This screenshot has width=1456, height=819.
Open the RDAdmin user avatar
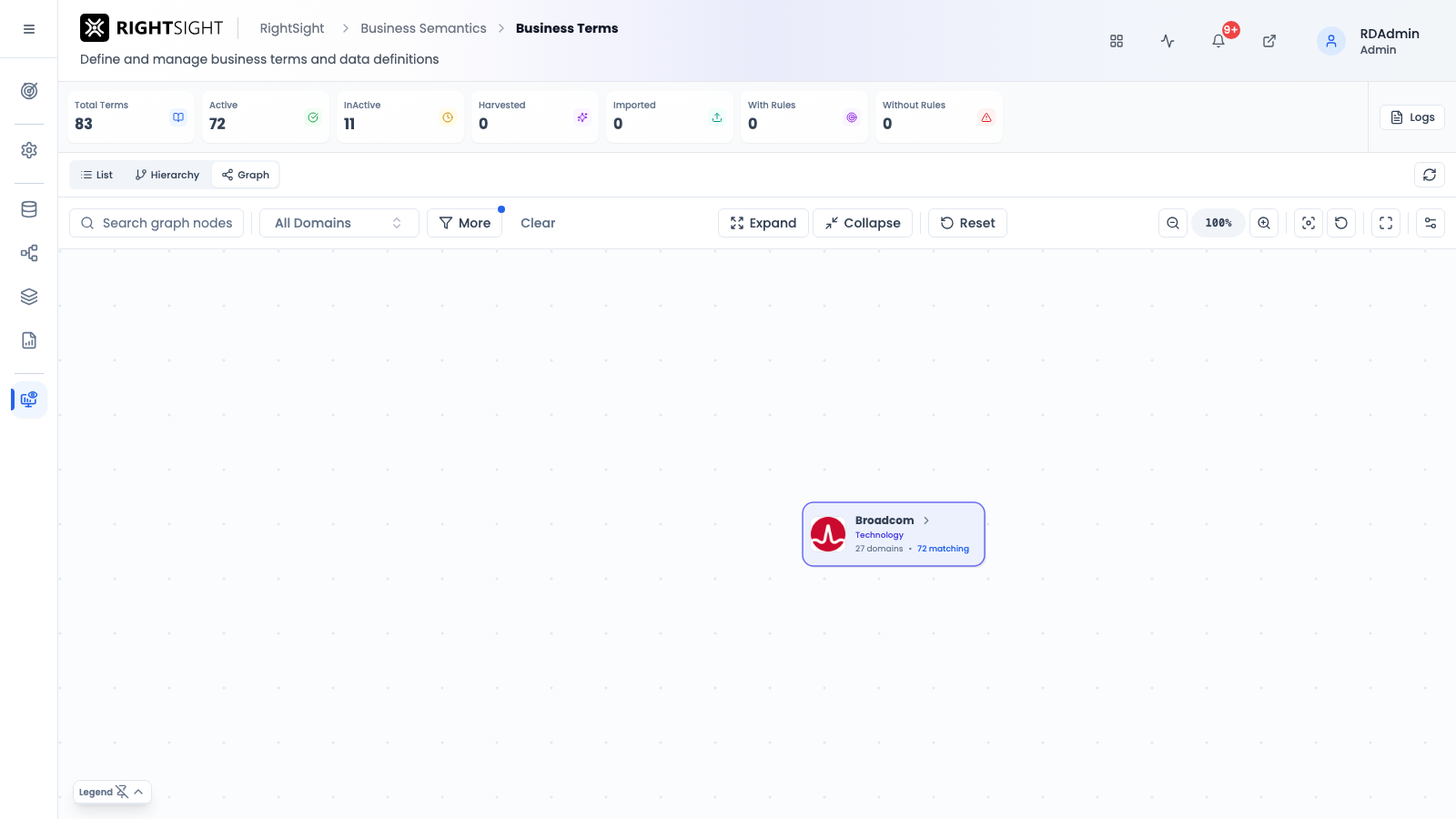click(x=1331, y=41)
